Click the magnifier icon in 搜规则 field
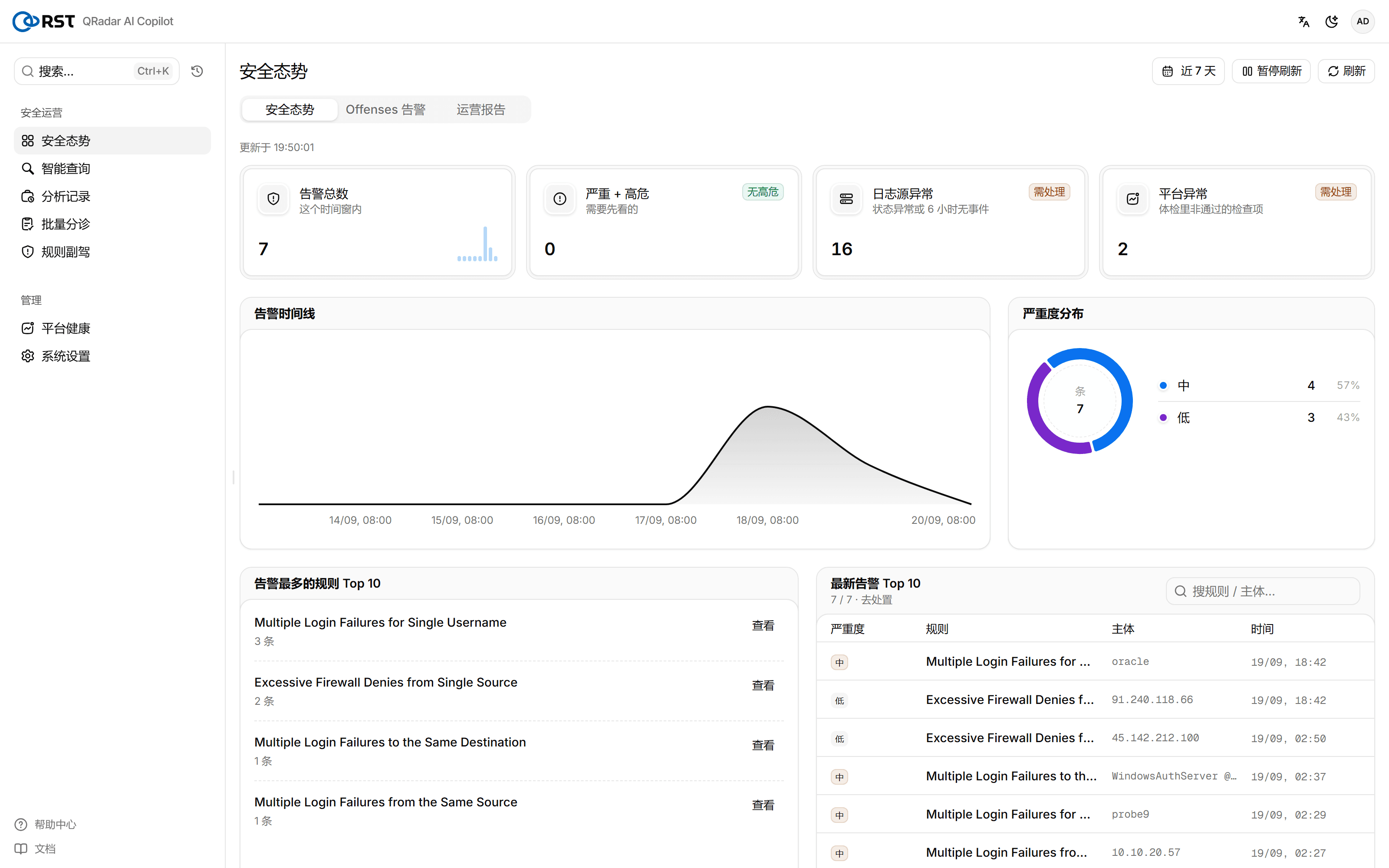Image resolution: width=1389 pixels, height=868 pixels. point(1181,591)
